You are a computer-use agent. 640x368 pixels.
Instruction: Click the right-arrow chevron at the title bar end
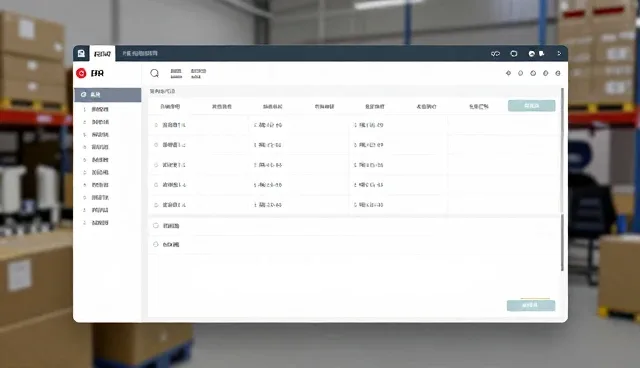point(559,53)
